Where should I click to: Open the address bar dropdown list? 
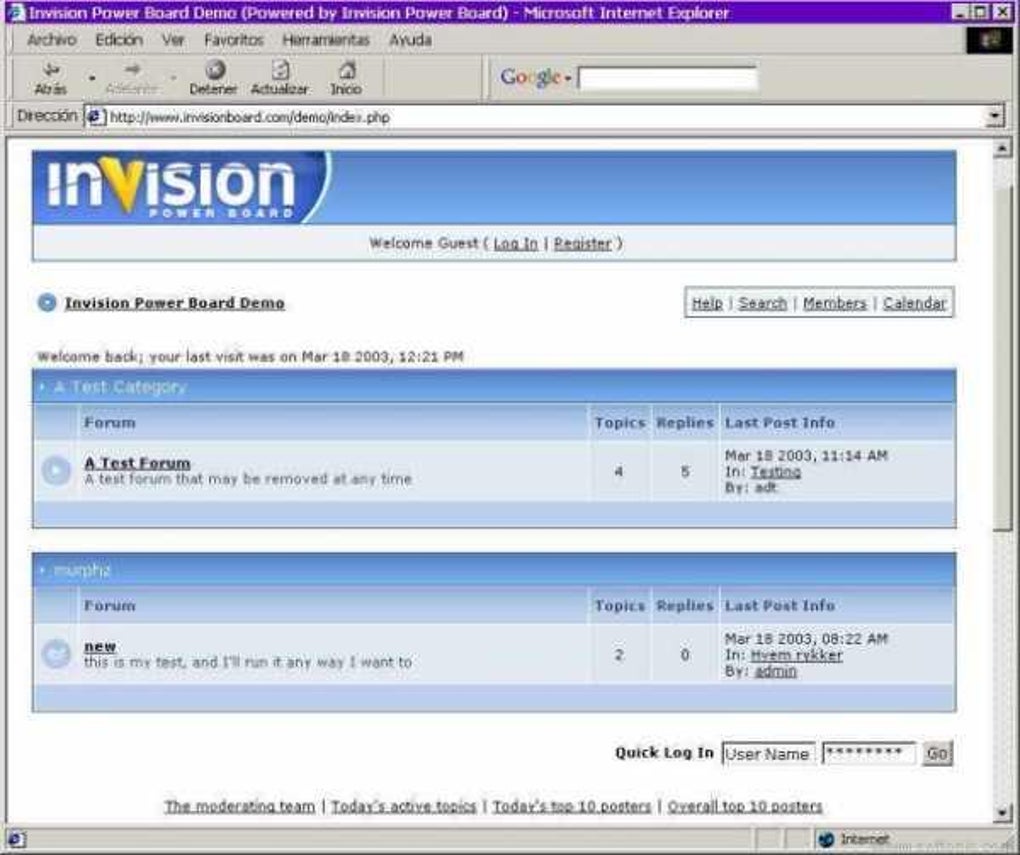click(x=994, y=116)
